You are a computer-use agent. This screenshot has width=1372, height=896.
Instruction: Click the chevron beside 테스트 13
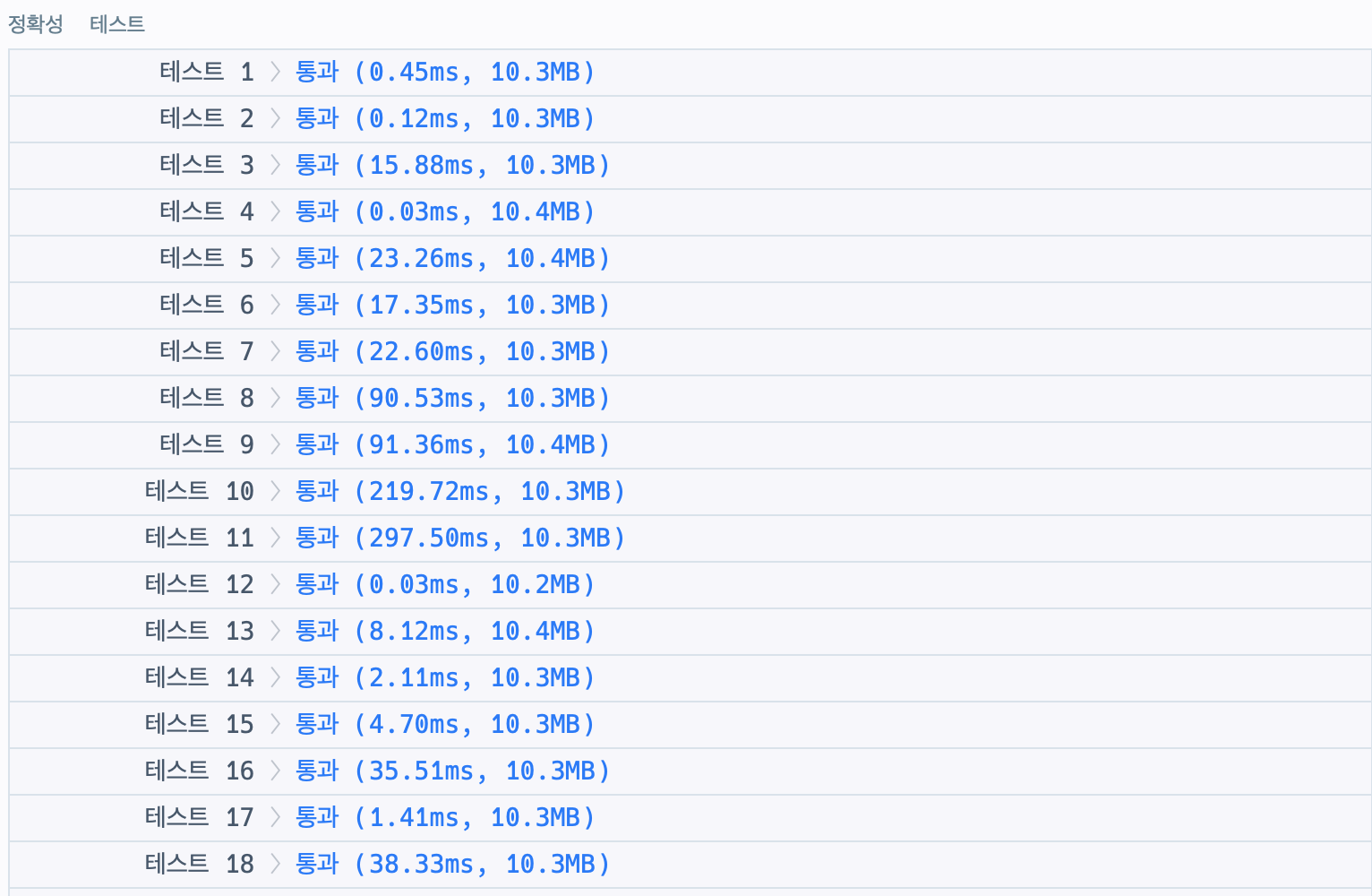[x=276, y=631]
